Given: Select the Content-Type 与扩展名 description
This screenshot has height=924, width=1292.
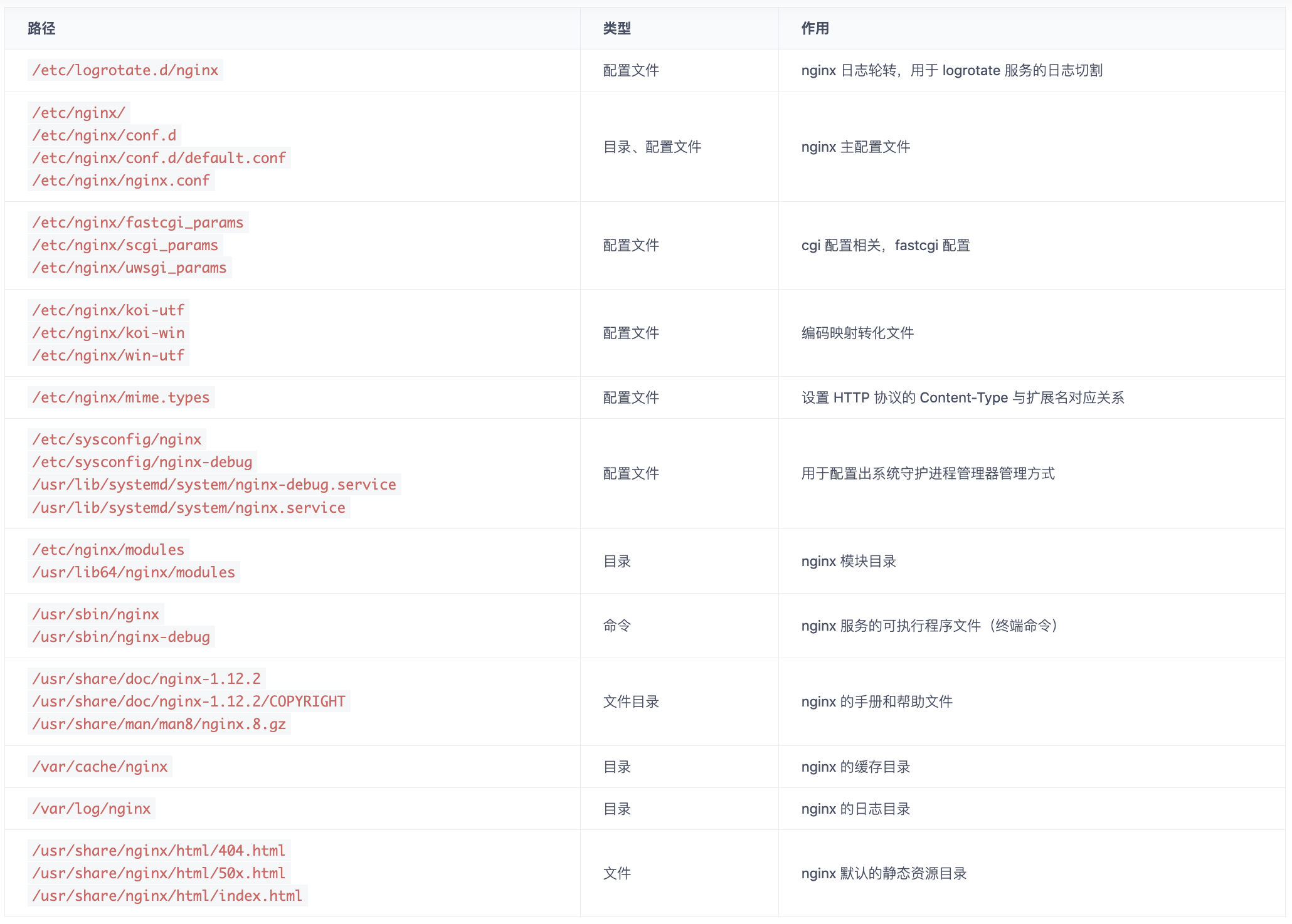Looking at the screenshot, I should pyautogui.click(x=963, y=397).
